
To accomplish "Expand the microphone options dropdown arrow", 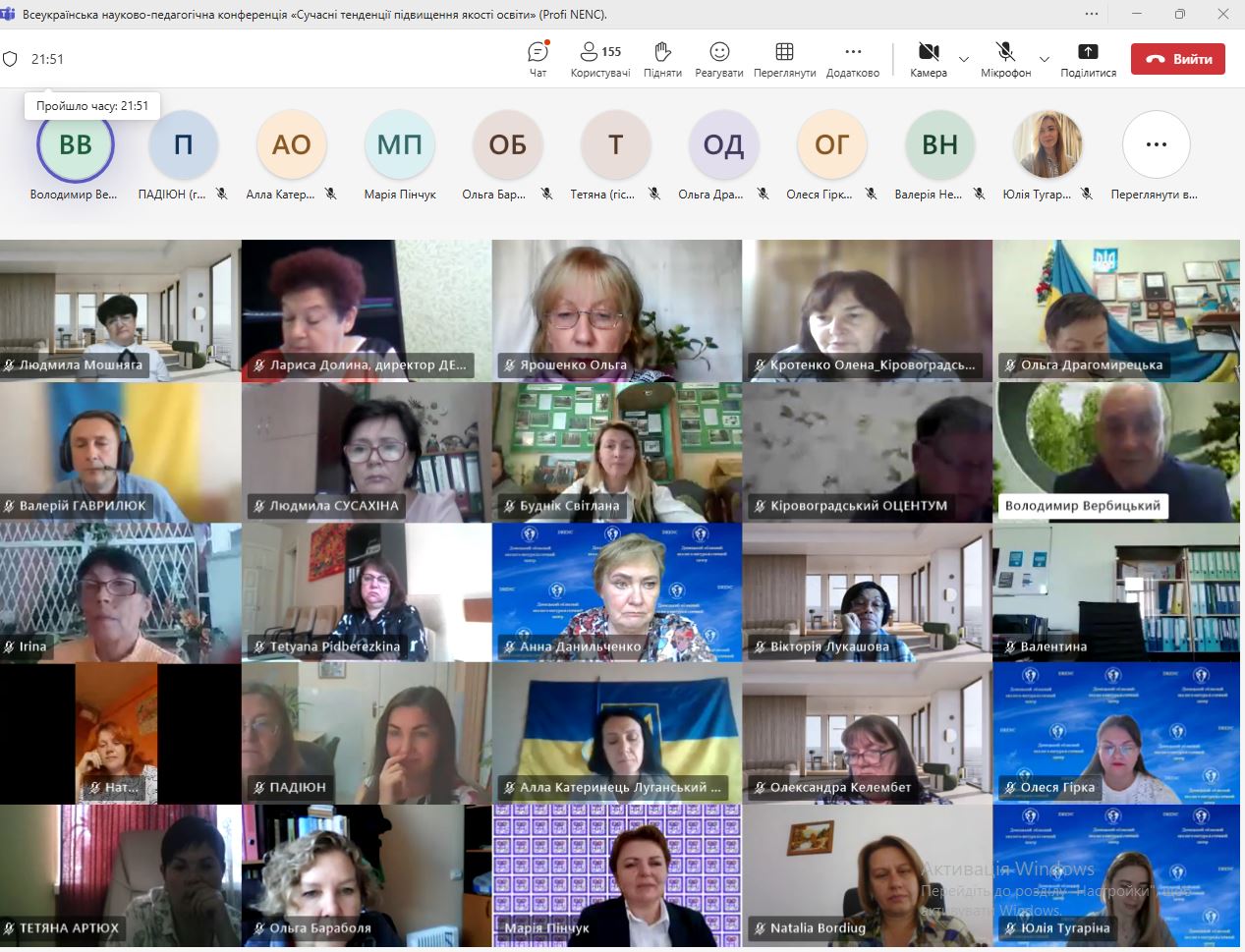I will click(x=1045, y=59).
